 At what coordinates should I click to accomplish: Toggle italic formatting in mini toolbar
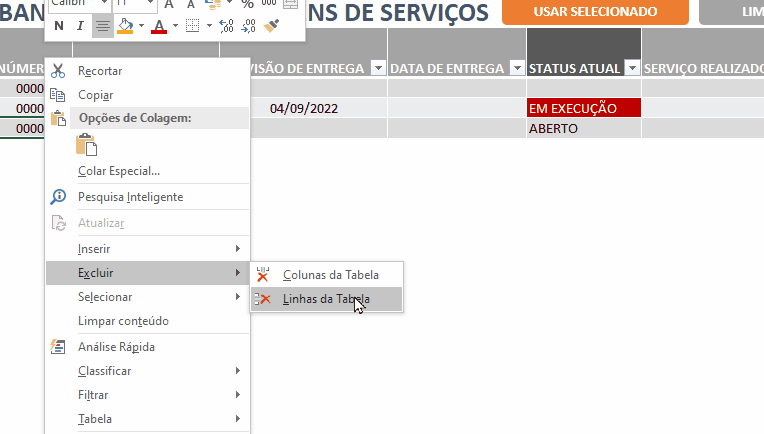80,26
